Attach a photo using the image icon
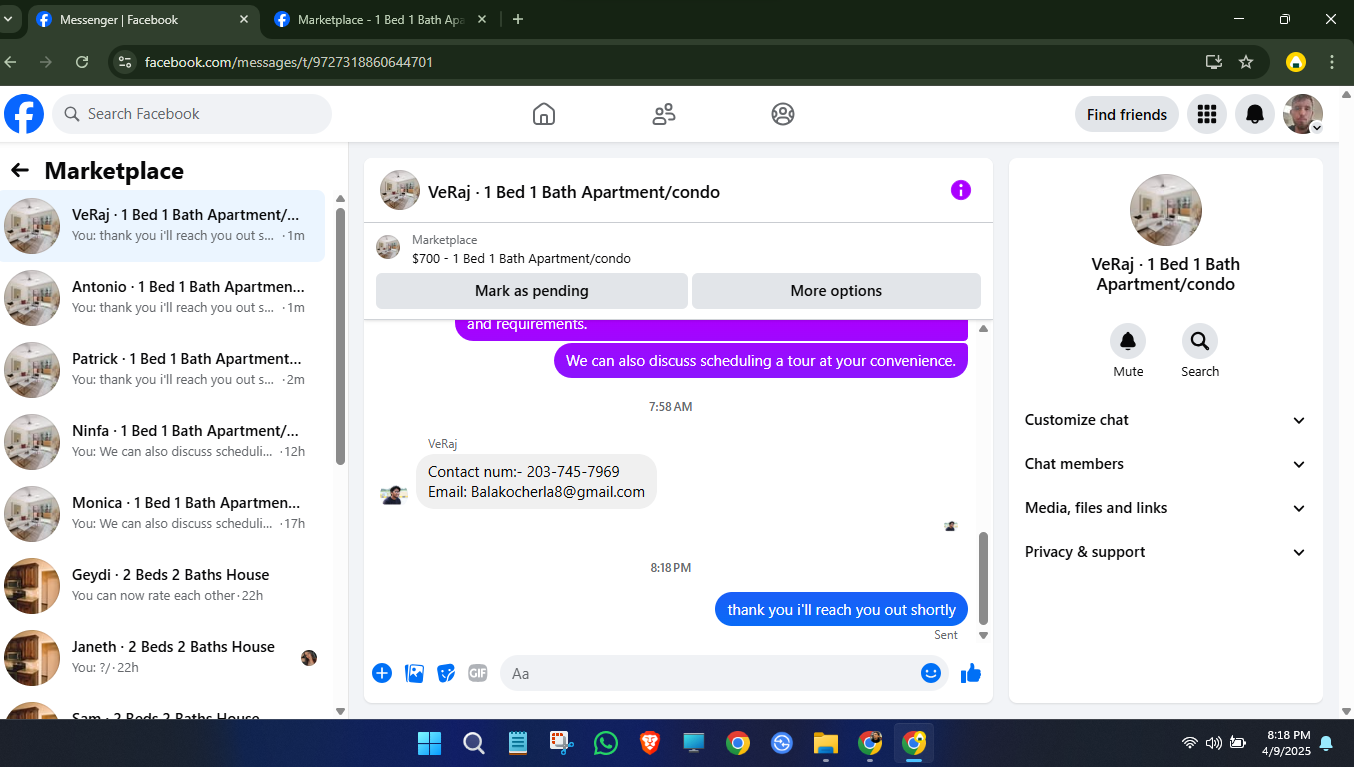 click(414, 673)
